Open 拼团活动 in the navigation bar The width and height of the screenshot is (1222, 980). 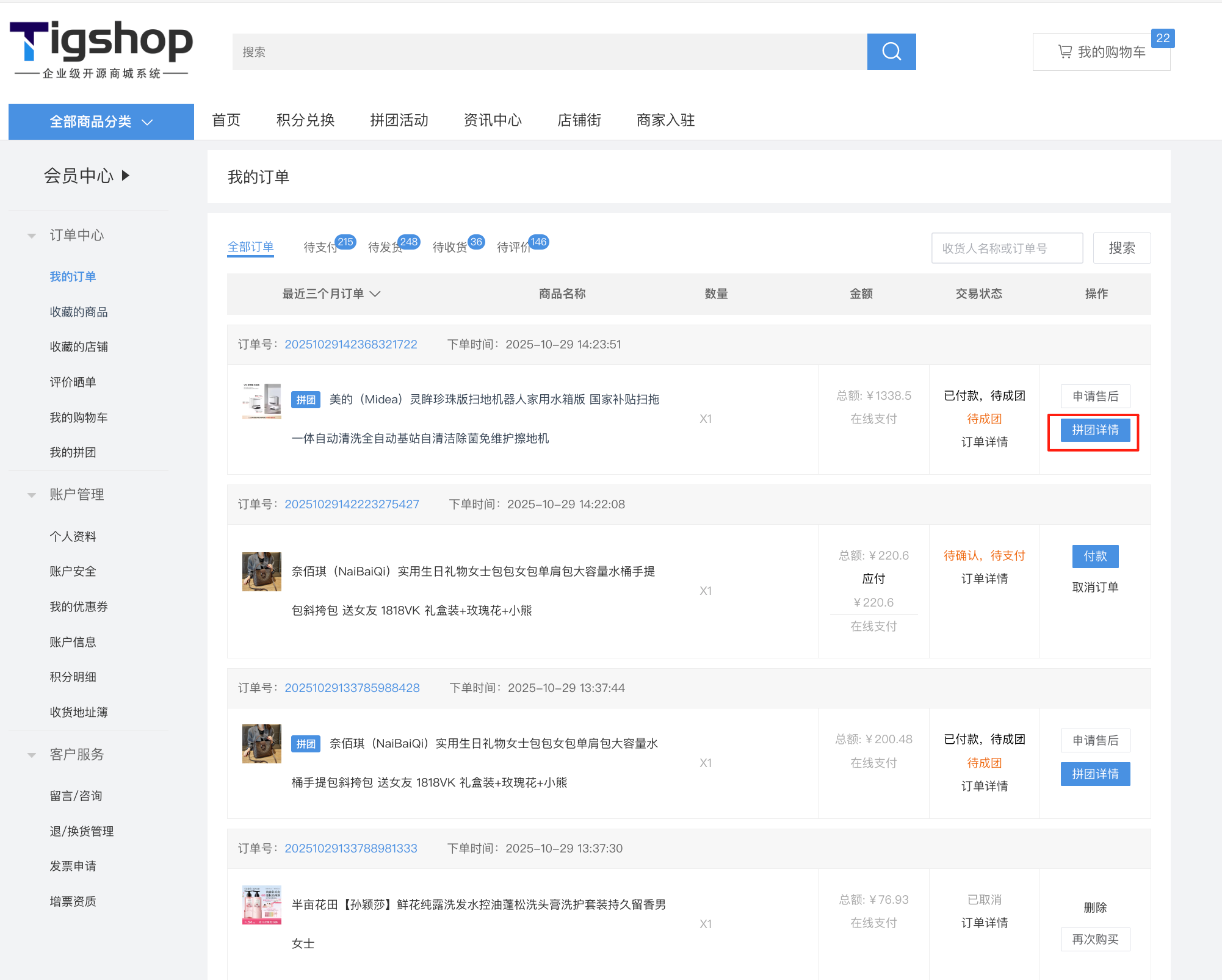pyautogui.click(x=399, y=120)
